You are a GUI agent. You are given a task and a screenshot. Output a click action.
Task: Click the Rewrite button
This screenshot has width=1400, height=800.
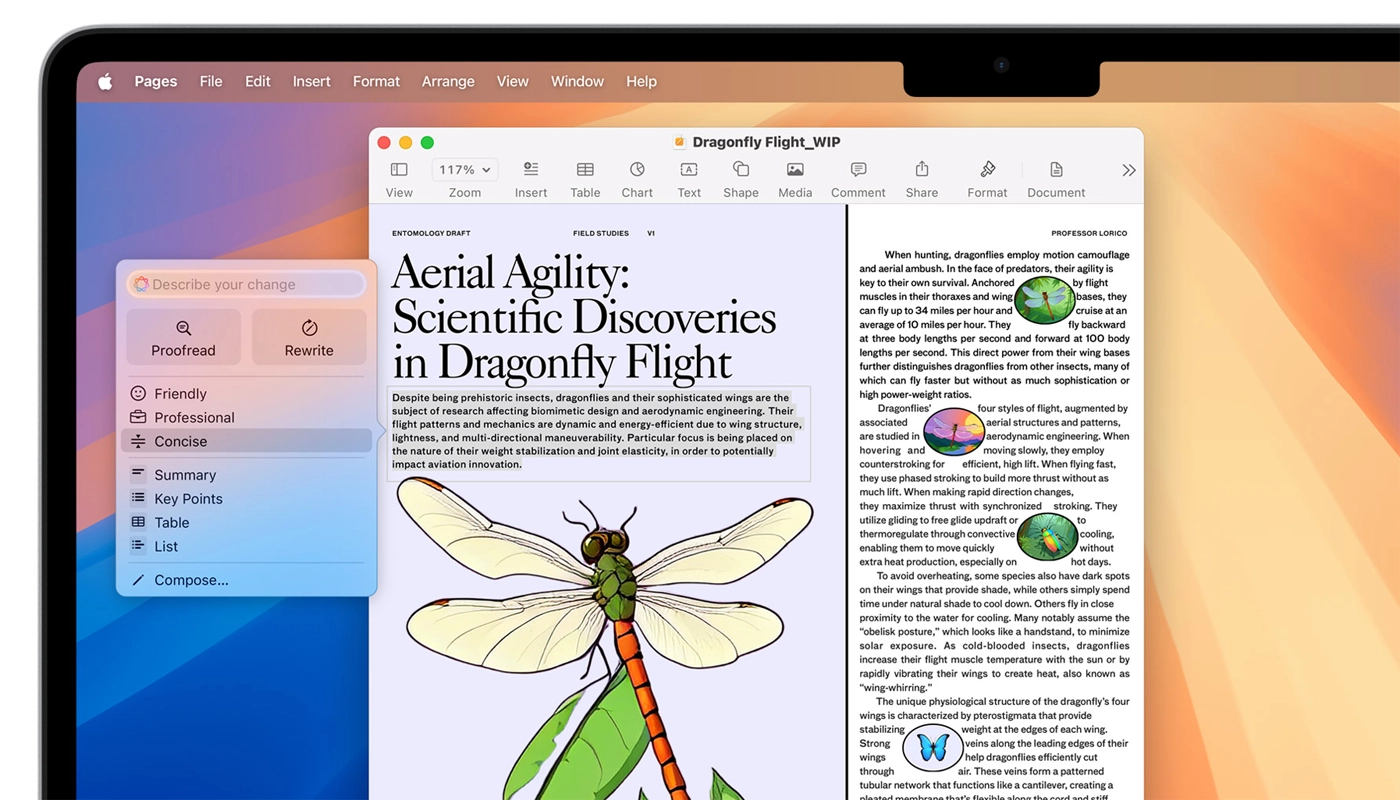tap(309, 337)
